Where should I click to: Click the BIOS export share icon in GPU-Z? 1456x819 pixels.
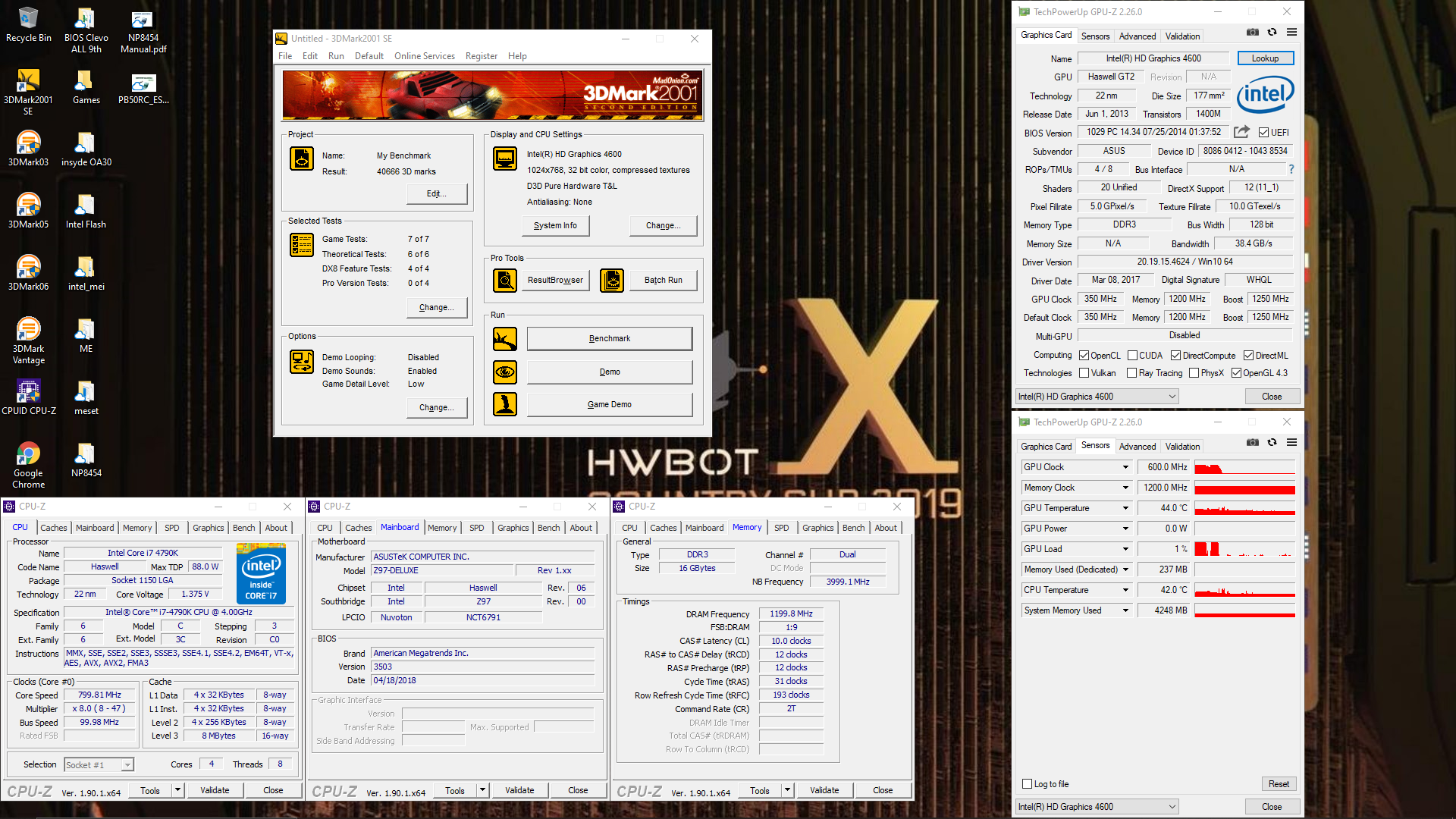click(1241, 132)
